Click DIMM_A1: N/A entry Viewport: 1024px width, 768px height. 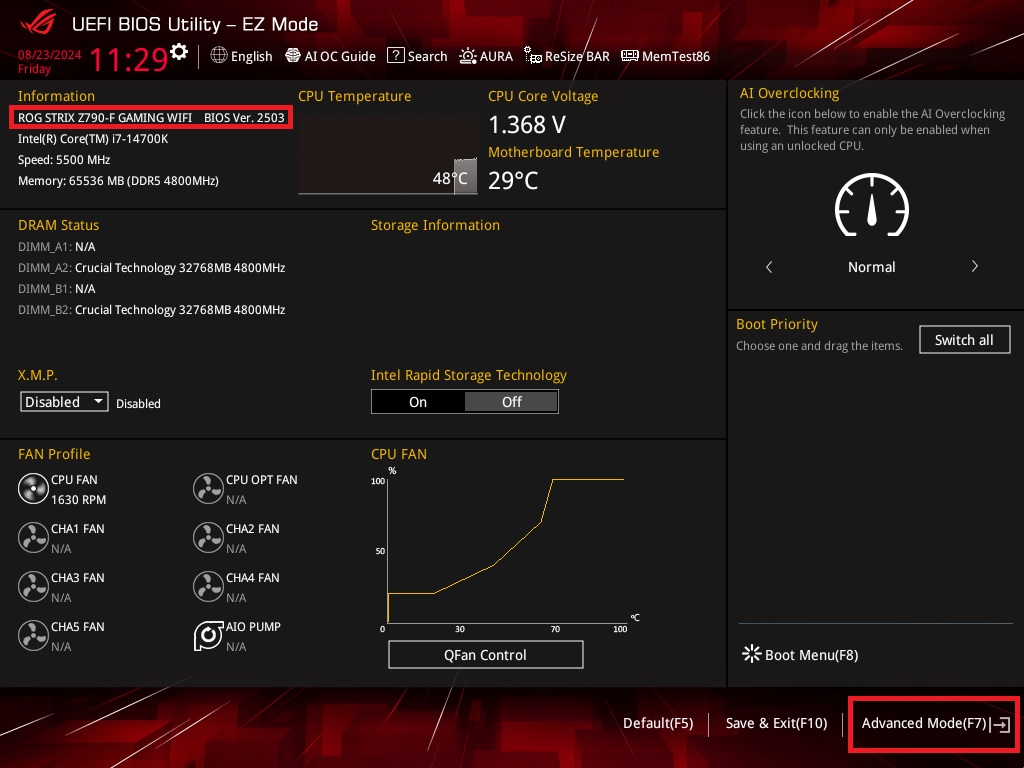[57, 246]
